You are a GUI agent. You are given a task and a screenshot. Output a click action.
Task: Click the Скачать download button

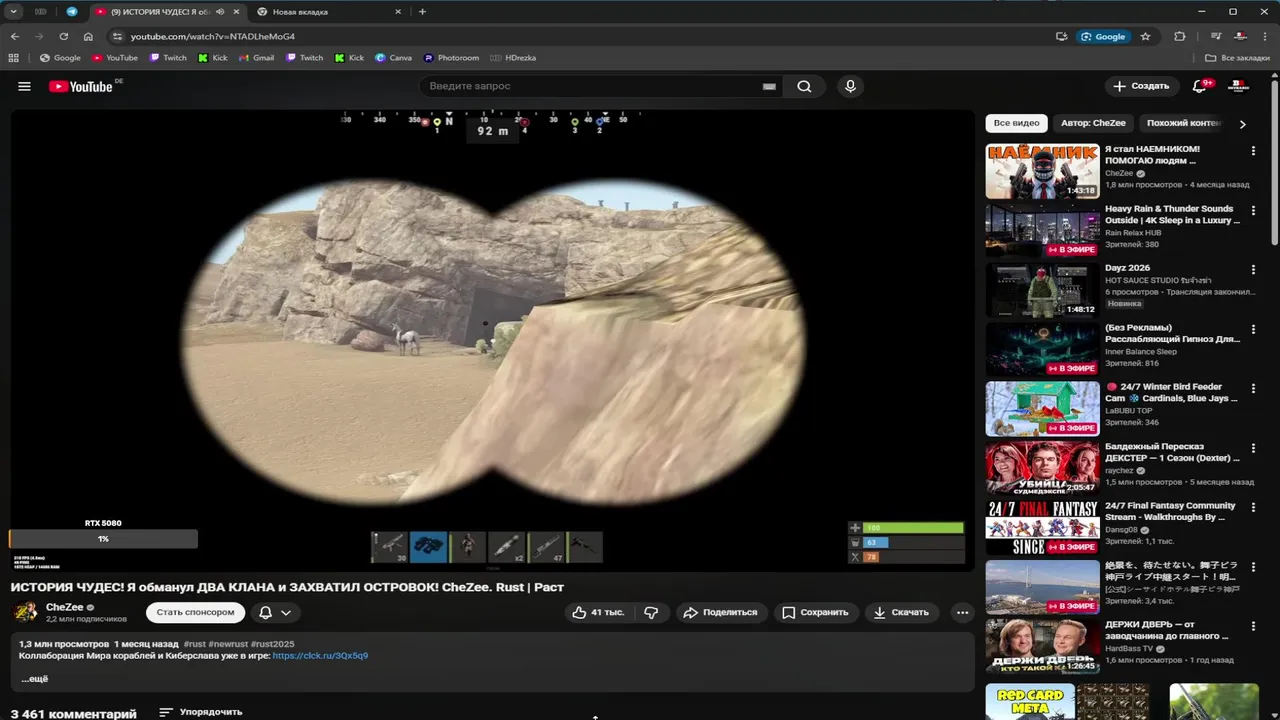[901, 612]
